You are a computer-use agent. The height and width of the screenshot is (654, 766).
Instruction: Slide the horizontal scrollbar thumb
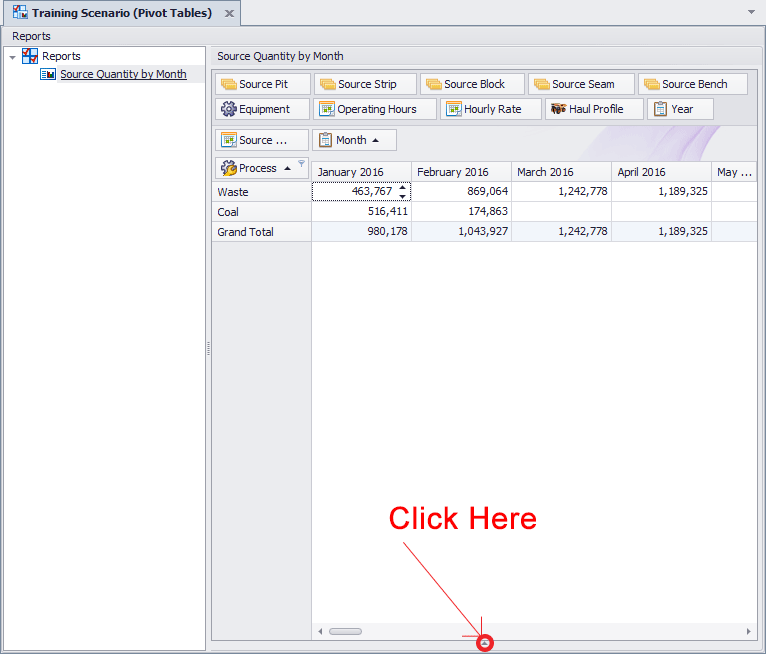pos(345,632)
